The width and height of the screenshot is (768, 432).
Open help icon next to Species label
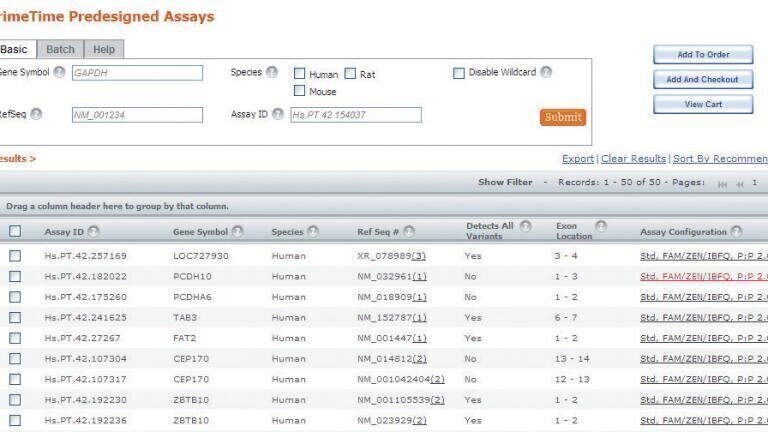(x=272, y=72)
